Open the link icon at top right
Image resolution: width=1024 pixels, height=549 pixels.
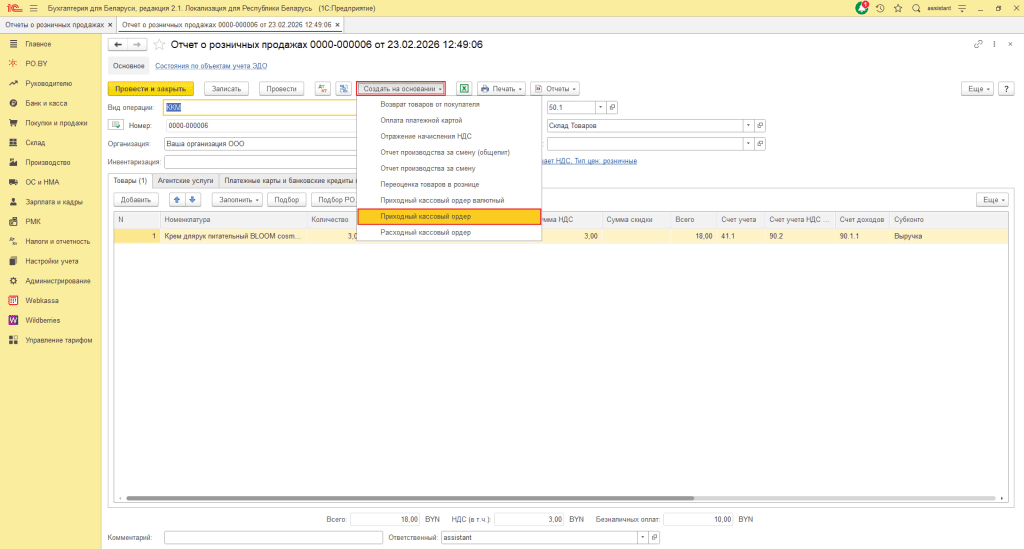[978, 45]
